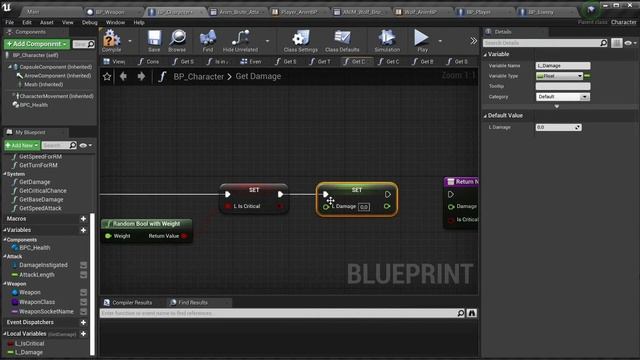Select GetBaseDamage function

click(41, 200)
